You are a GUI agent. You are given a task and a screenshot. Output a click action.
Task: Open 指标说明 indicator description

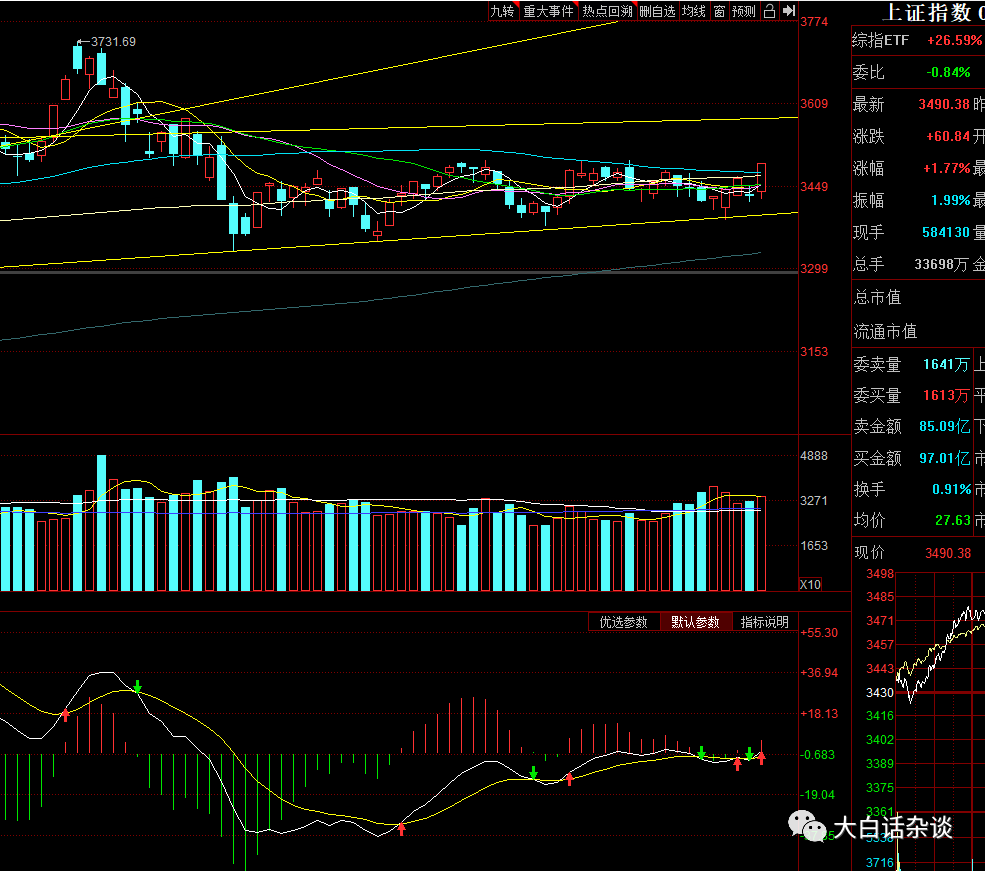coord(765,622)
